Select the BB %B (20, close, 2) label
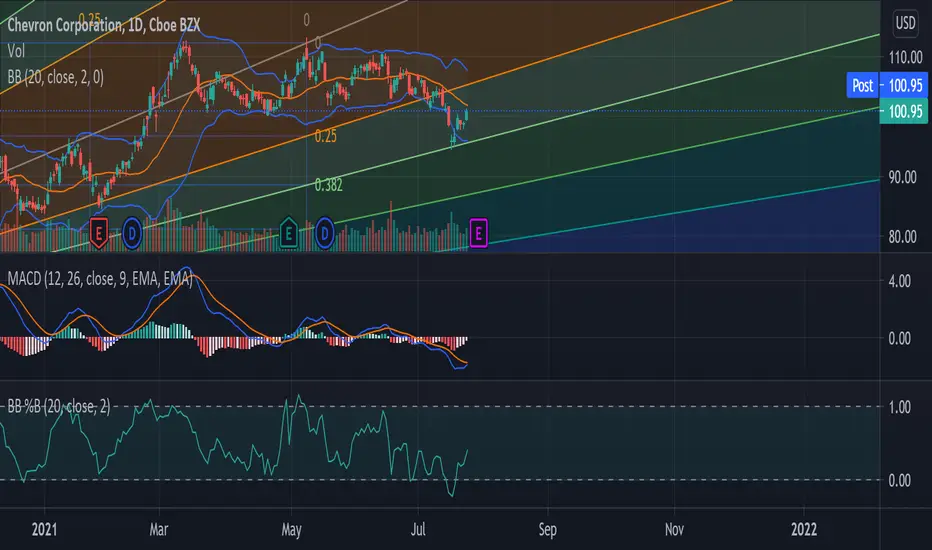 [x=59, y=406]
